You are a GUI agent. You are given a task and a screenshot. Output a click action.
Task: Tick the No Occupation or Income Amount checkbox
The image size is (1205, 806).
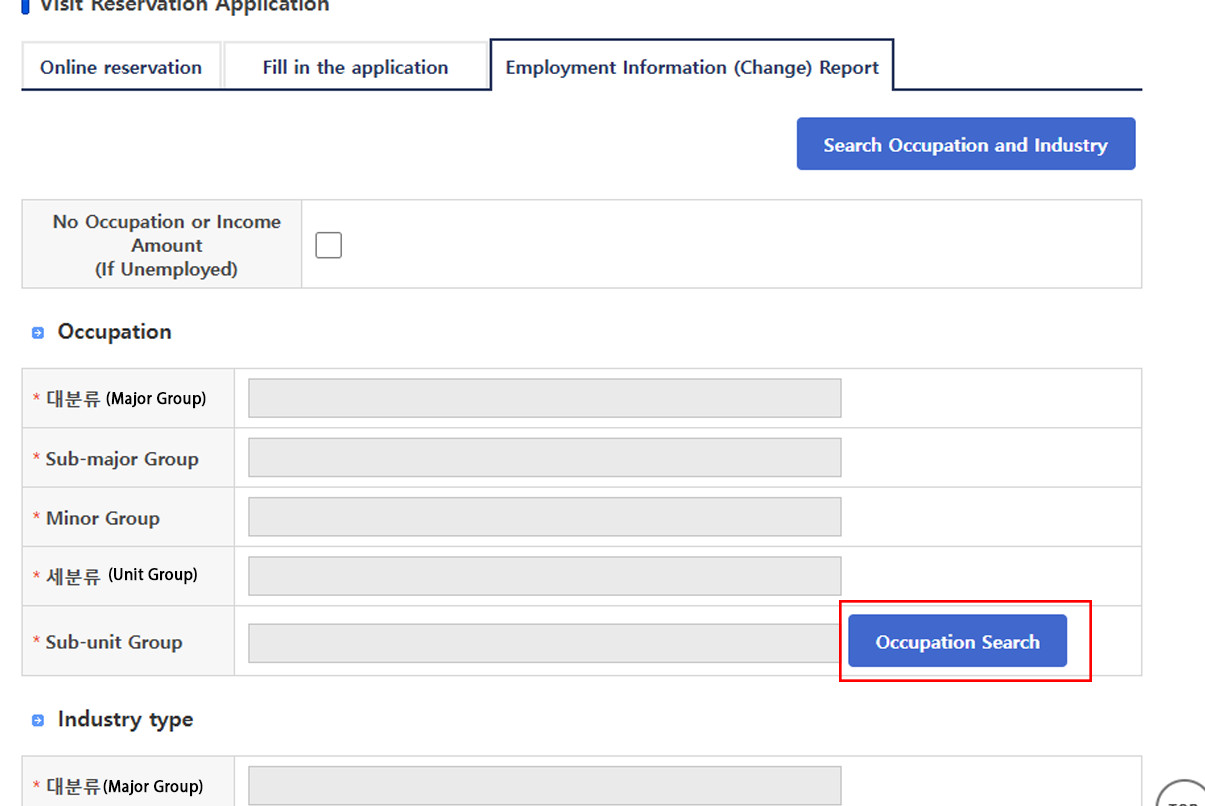328,245
